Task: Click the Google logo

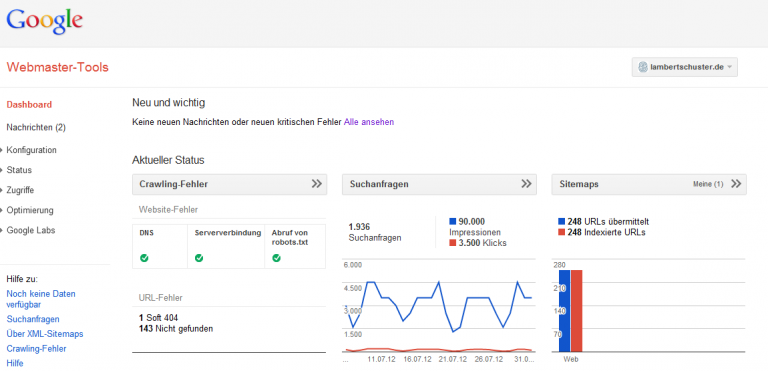Action: [44, 22]
